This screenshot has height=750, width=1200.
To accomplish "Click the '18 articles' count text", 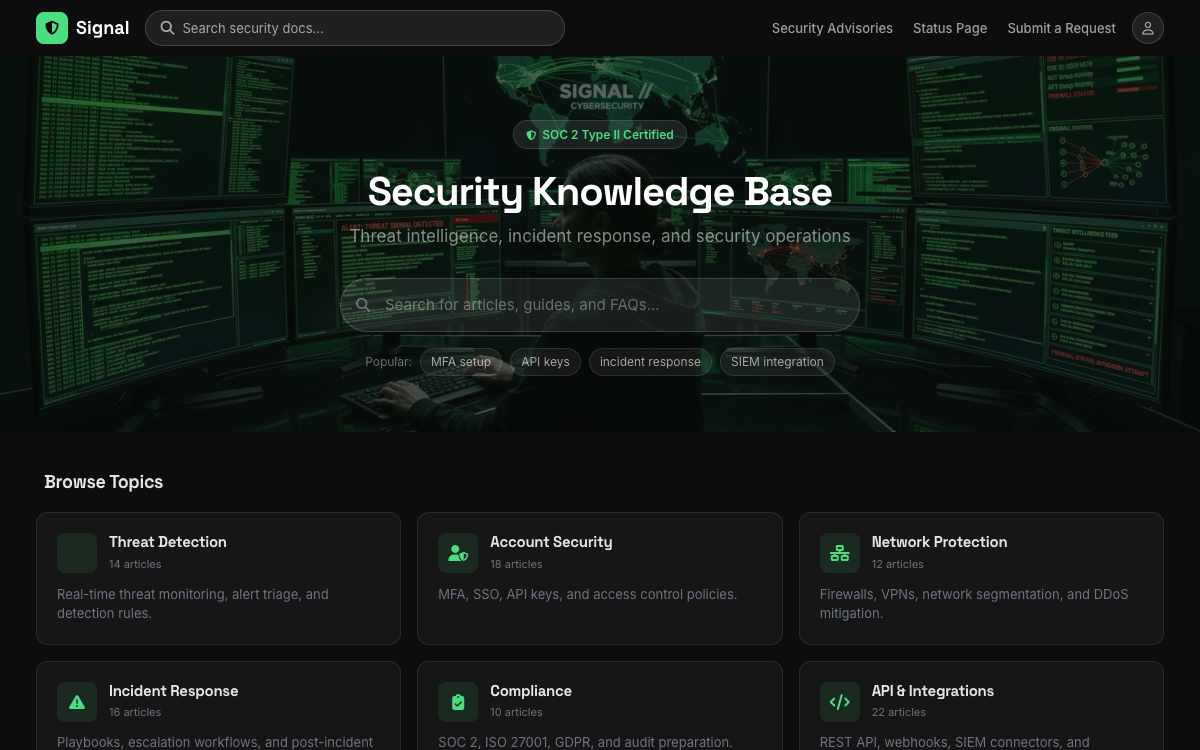I will point(516,564).
